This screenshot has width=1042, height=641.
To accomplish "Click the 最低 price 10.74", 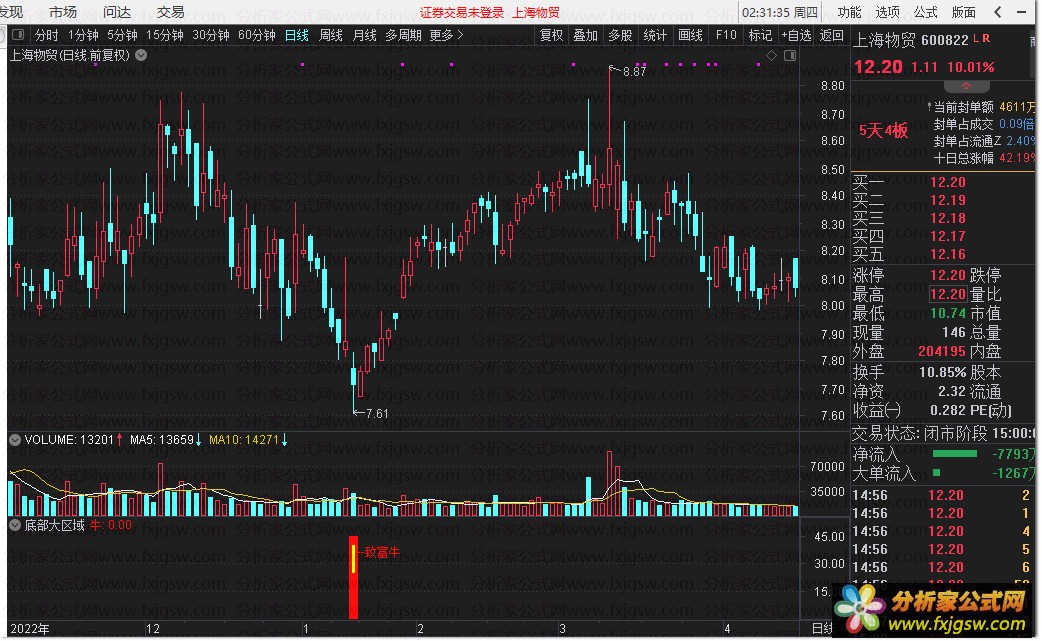I will (948, 314).
